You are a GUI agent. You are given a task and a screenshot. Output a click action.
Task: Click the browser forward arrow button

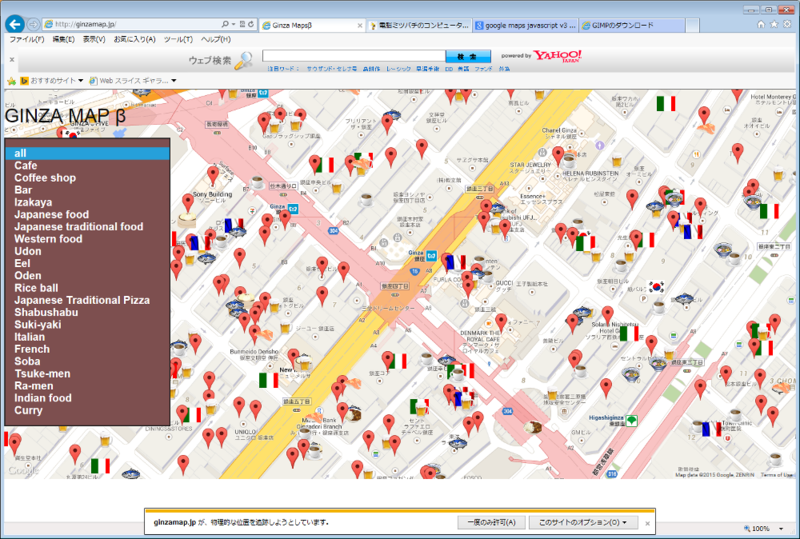tap(33, 24)
